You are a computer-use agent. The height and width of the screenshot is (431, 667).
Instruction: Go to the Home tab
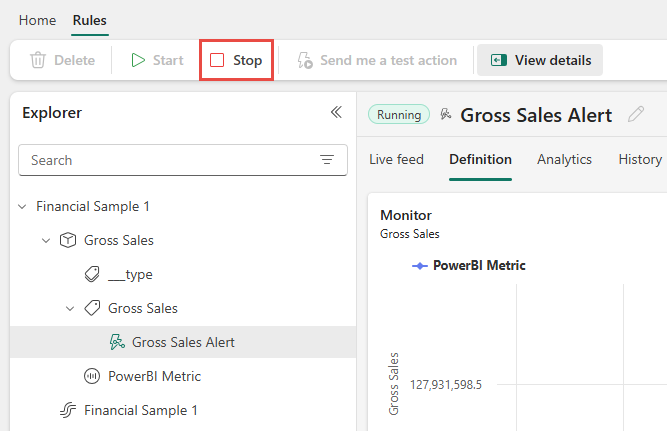(37, 20)
